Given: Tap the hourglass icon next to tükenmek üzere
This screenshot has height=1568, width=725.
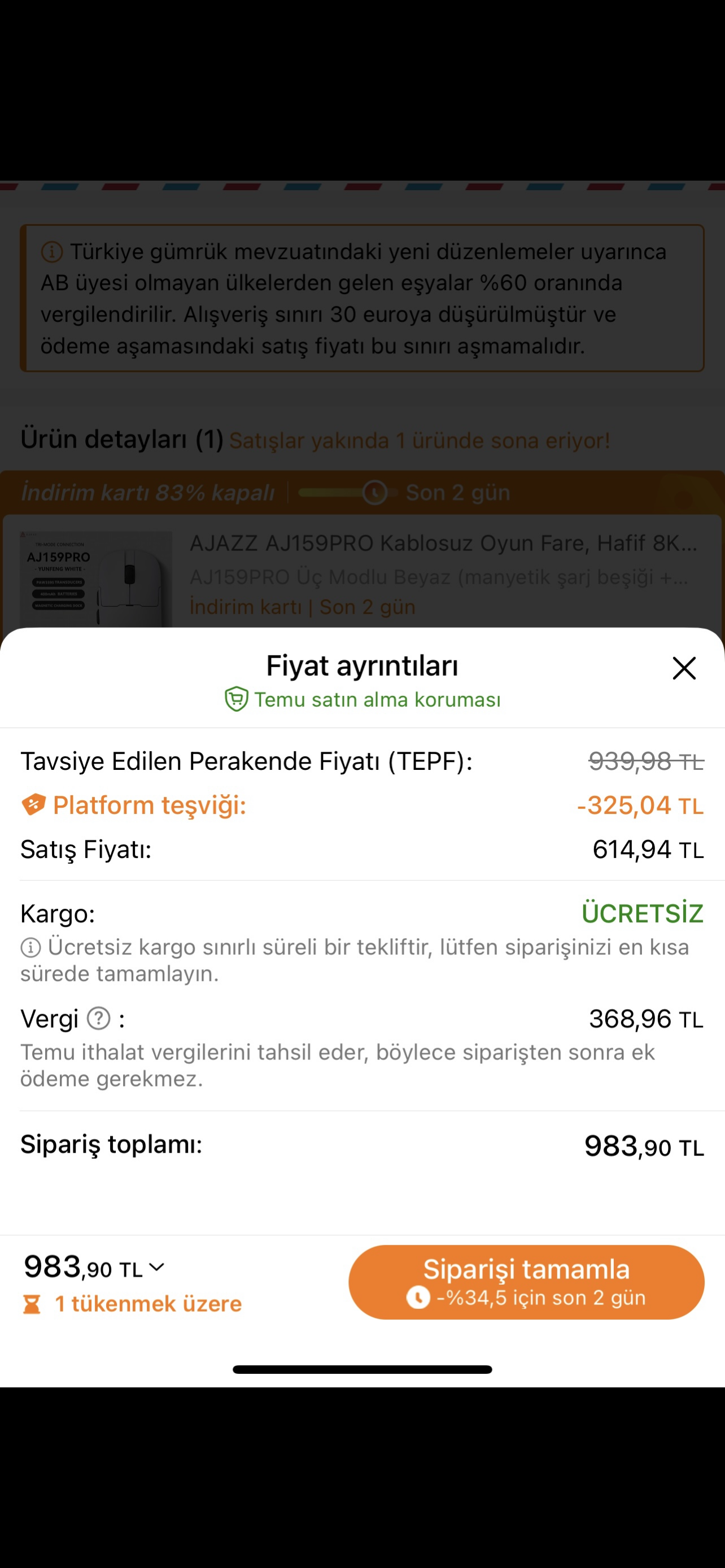Looking at the screenshot, I should (x=32, y=1304).
